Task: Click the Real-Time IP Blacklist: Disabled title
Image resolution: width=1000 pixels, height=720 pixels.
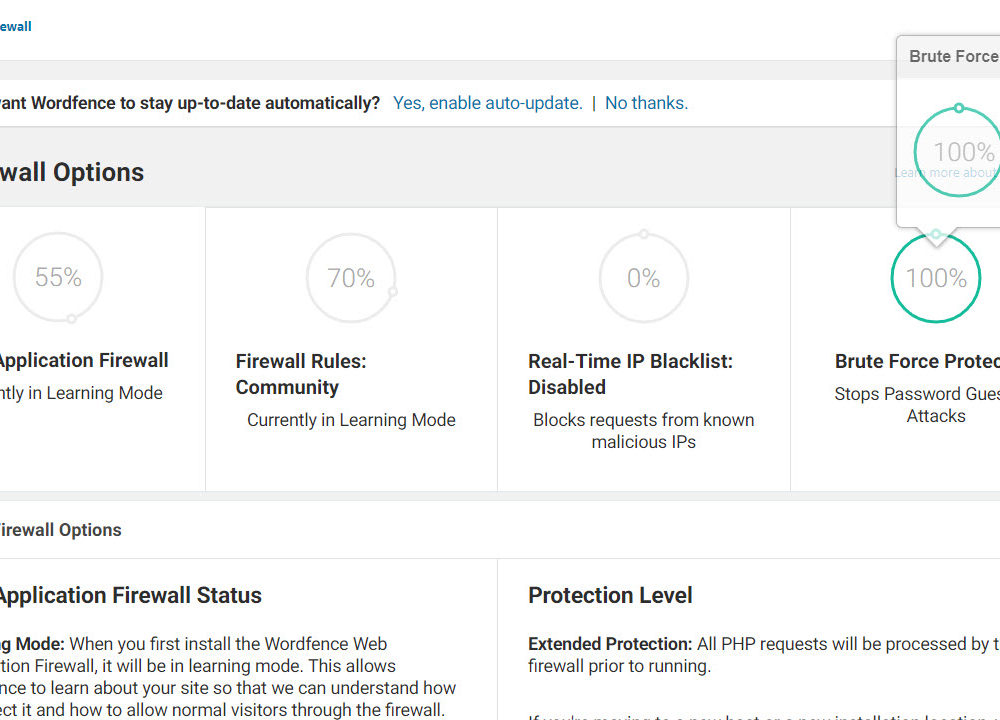Action: point(630,374)
